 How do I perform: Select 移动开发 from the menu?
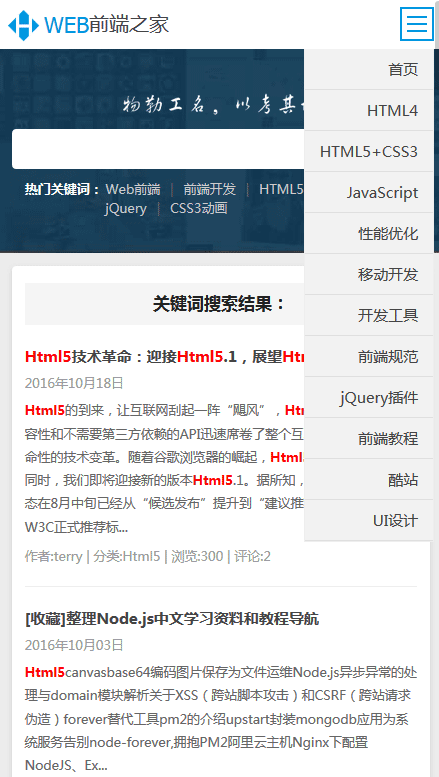pos(369,275)
